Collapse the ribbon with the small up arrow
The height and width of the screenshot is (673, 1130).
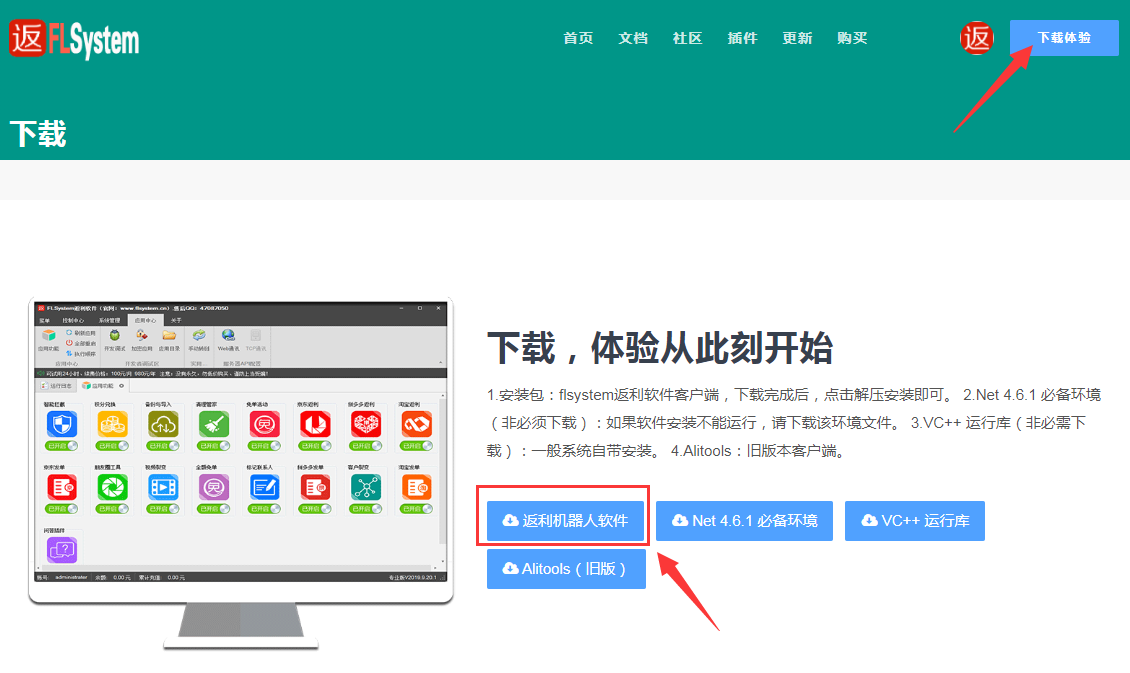tap(440, 362)
